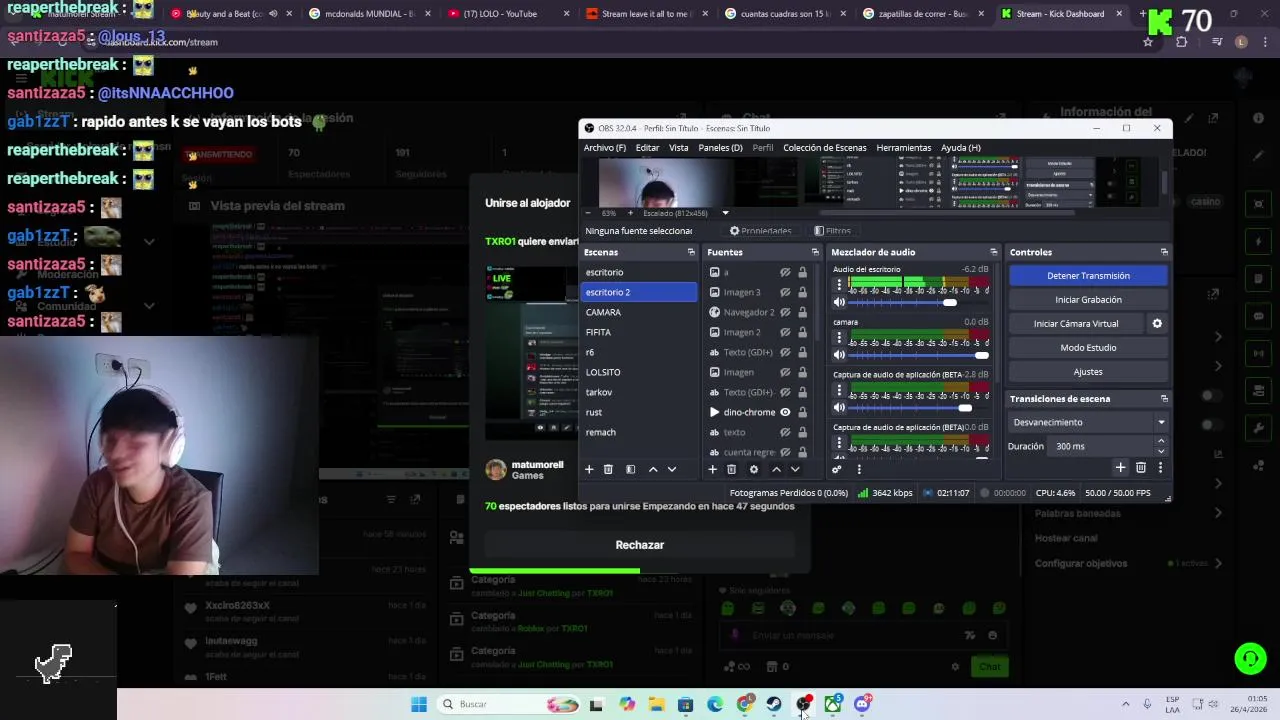Decrease transition duration with down arrow
This screenshot has width=1280, height=720.
[1161, 451]
